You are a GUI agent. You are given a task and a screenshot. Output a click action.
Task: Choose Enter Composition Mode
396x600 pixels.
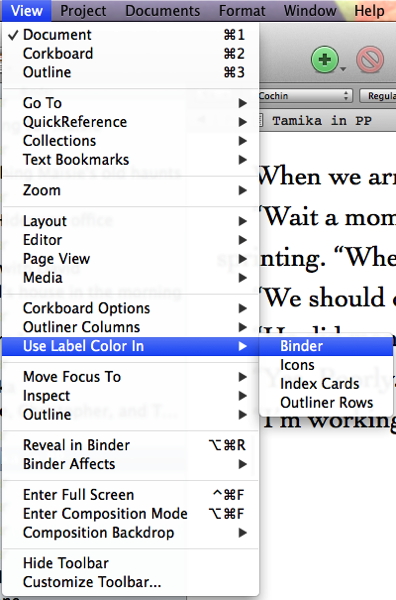pyautogui.click(x=130, y=514)
